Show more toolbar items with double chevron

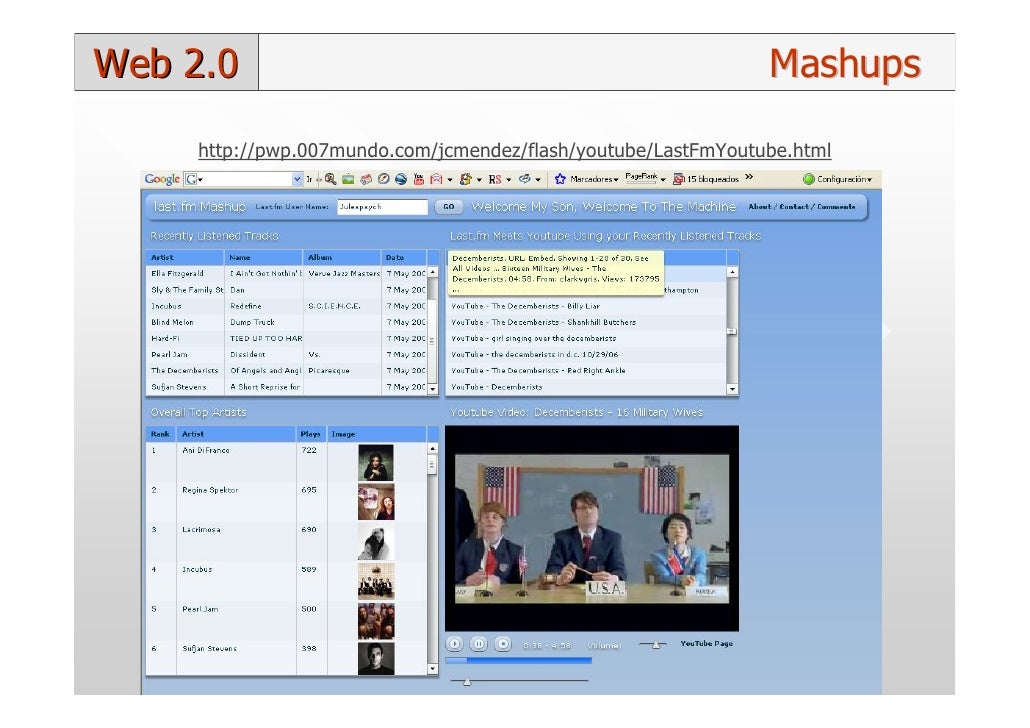(749, 177)
